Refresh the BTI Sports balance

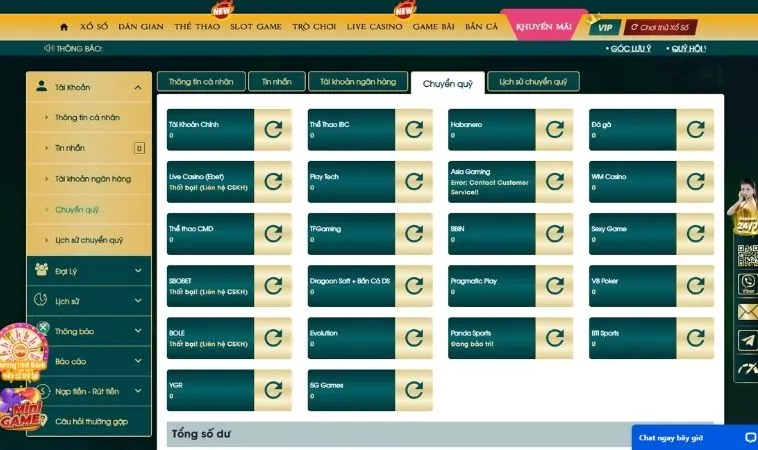pos(695,338)
